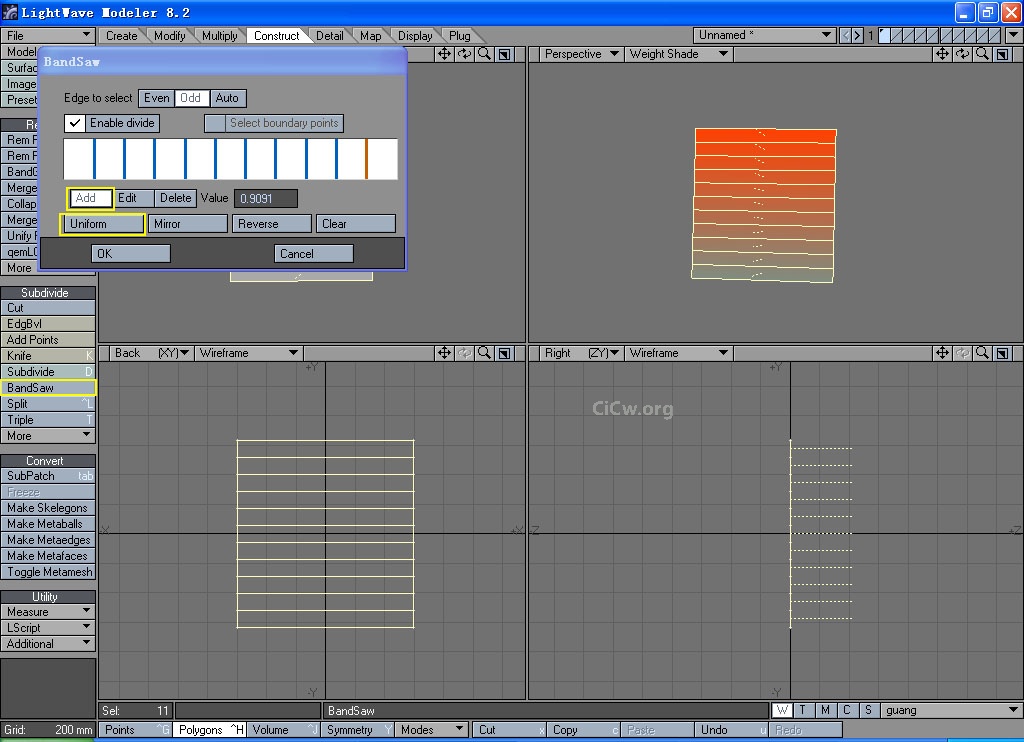Maximize the Perspective viewport with its corner icon
The width and height of the screenshot is (1024, 742).
coord(1002,54)
